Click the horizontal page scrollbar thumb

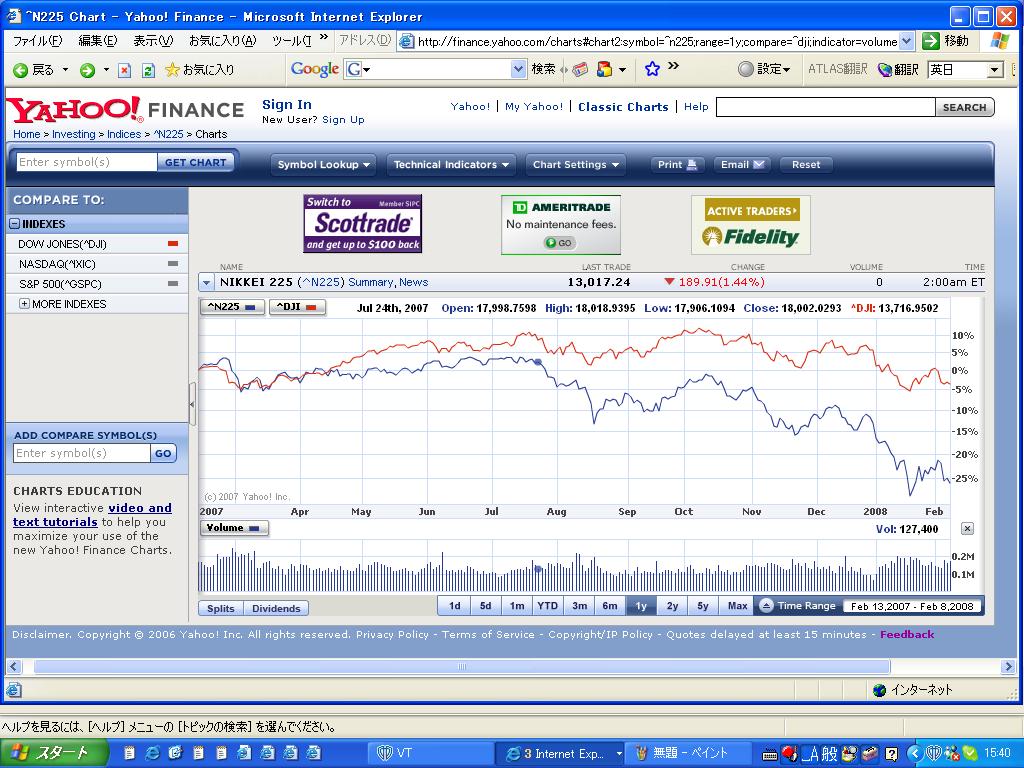[x=462, y=666]
